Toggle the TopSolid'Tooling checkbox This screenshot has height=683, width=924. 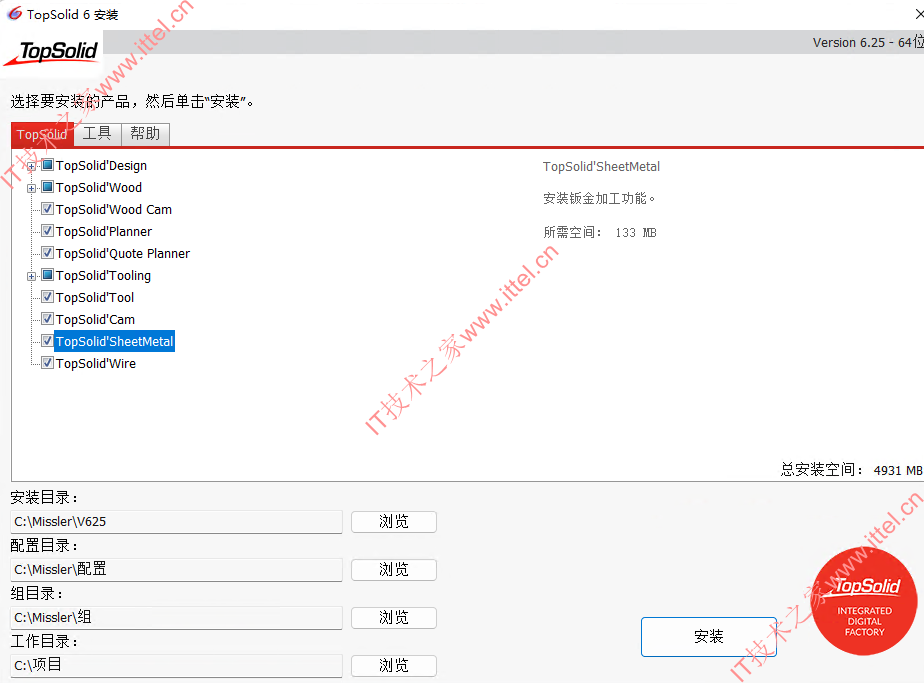click(x=48, y=275)
